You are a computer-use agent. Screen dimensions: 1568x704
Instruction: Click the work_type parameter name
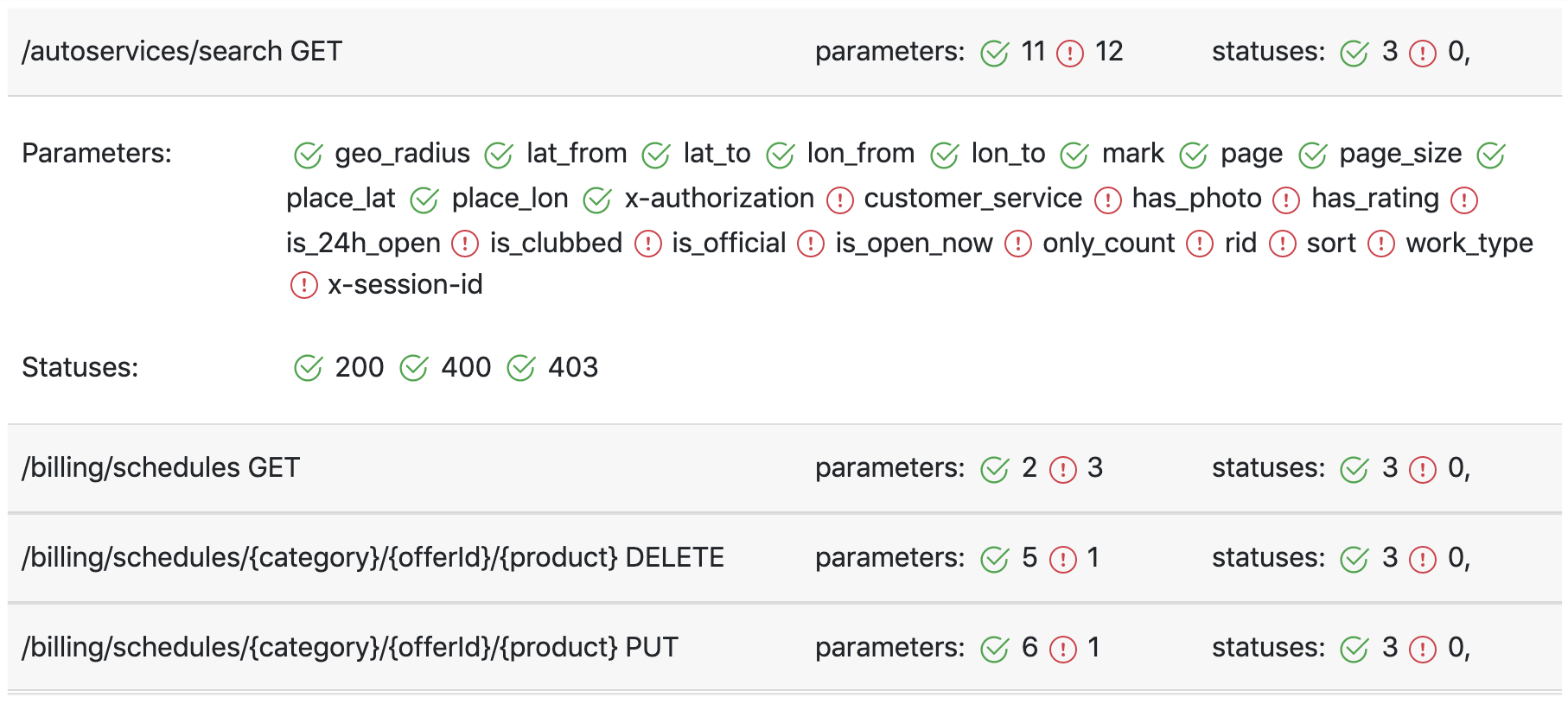[1469, 244]
